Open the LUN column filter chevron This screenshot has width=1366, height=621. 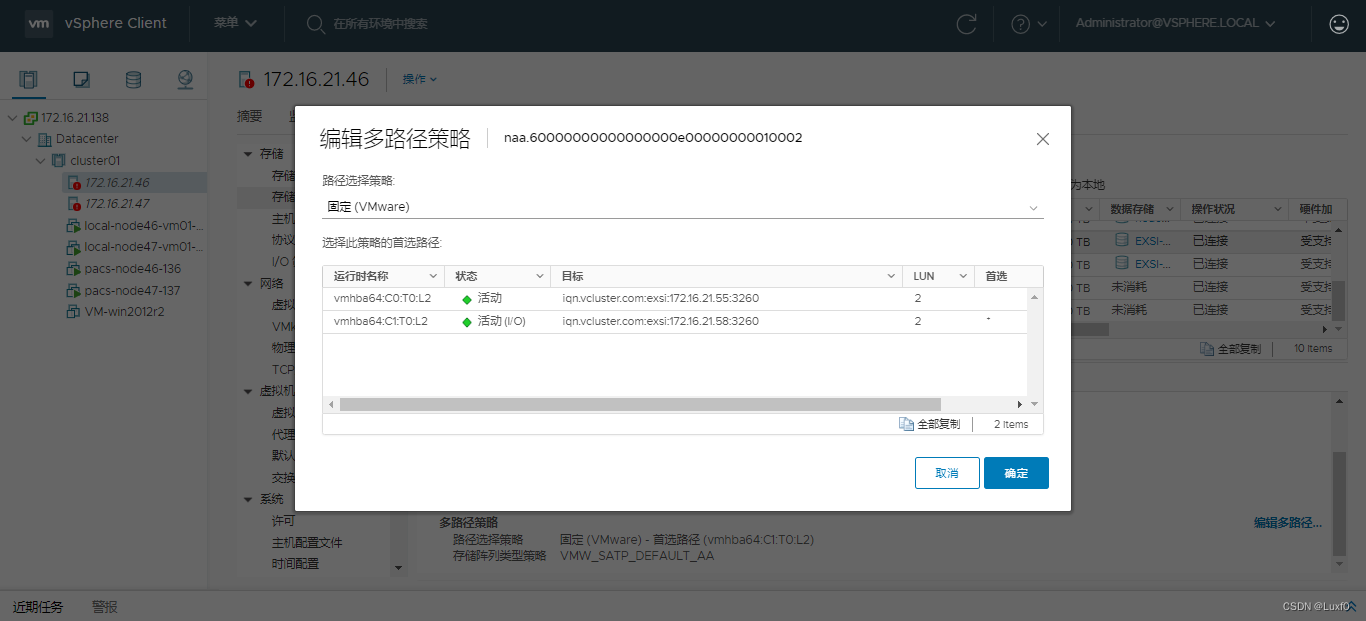[x=963, y=276]
